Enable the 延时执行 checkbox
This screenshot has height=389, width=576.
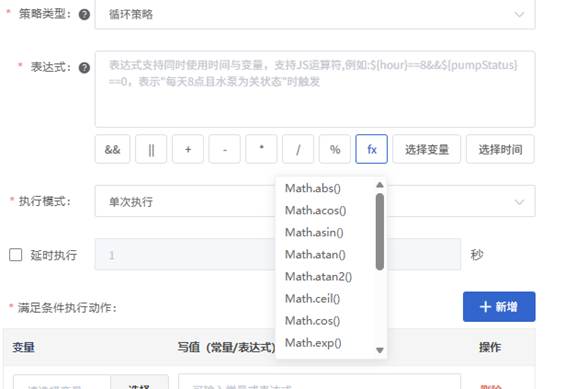coord(15,255)
